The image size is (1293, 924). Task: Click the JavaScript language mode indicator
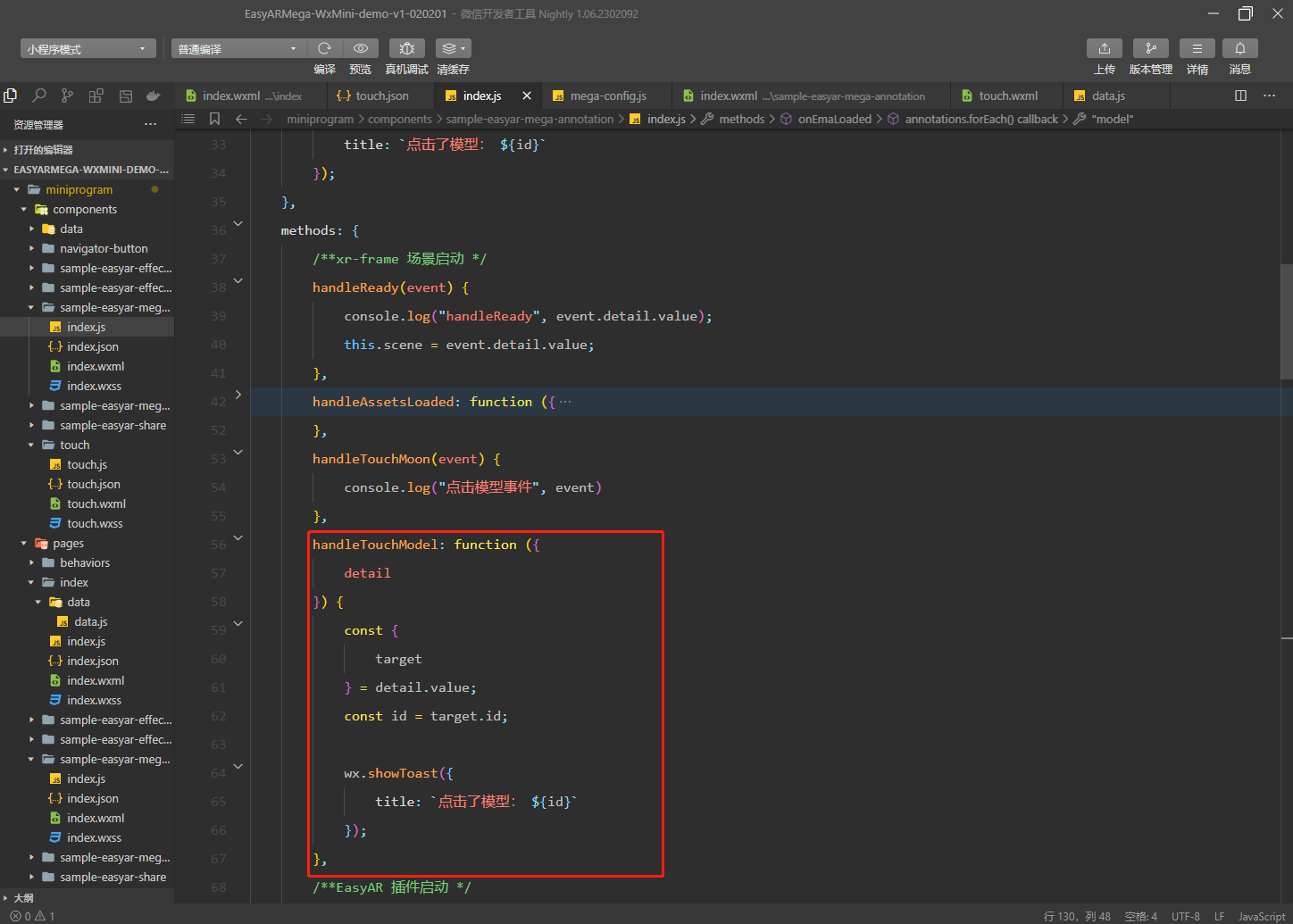point(1262,916)
